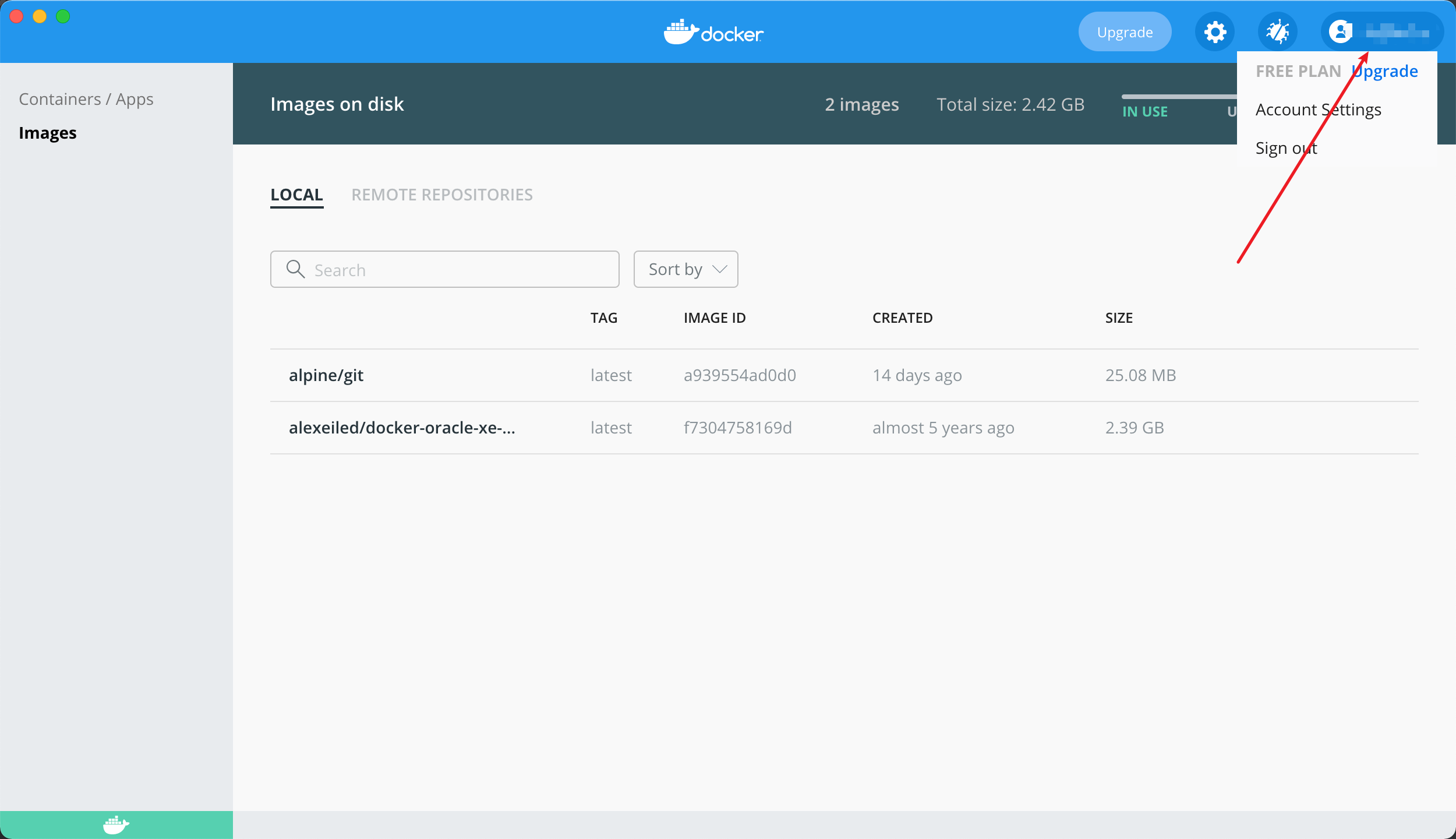Open the Troubleshoot bug icon

(1277, 32)
